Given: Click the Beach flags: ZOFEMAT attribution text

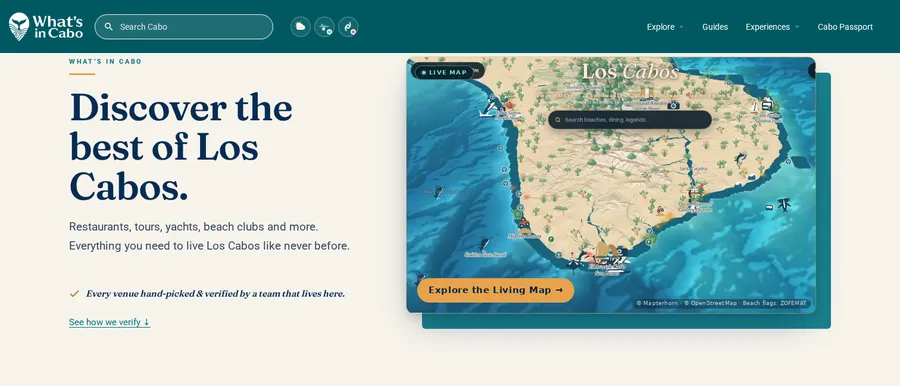Looking at the screenshot, I should pyautogui.click(x=774, y=303).
